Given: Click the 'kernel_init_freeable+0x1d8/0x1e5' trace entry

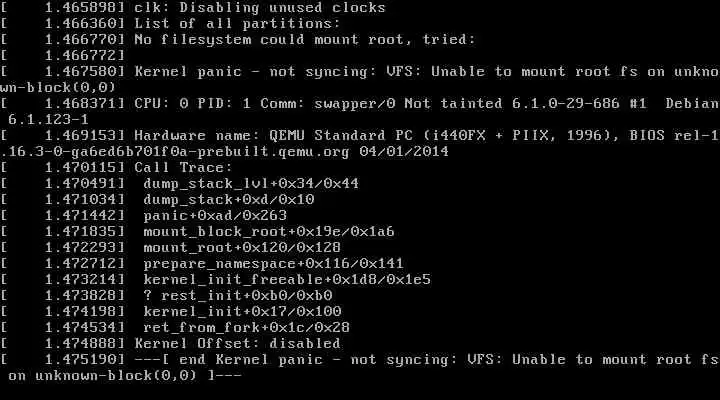Looking at the screenshot, I should [287, 280].
